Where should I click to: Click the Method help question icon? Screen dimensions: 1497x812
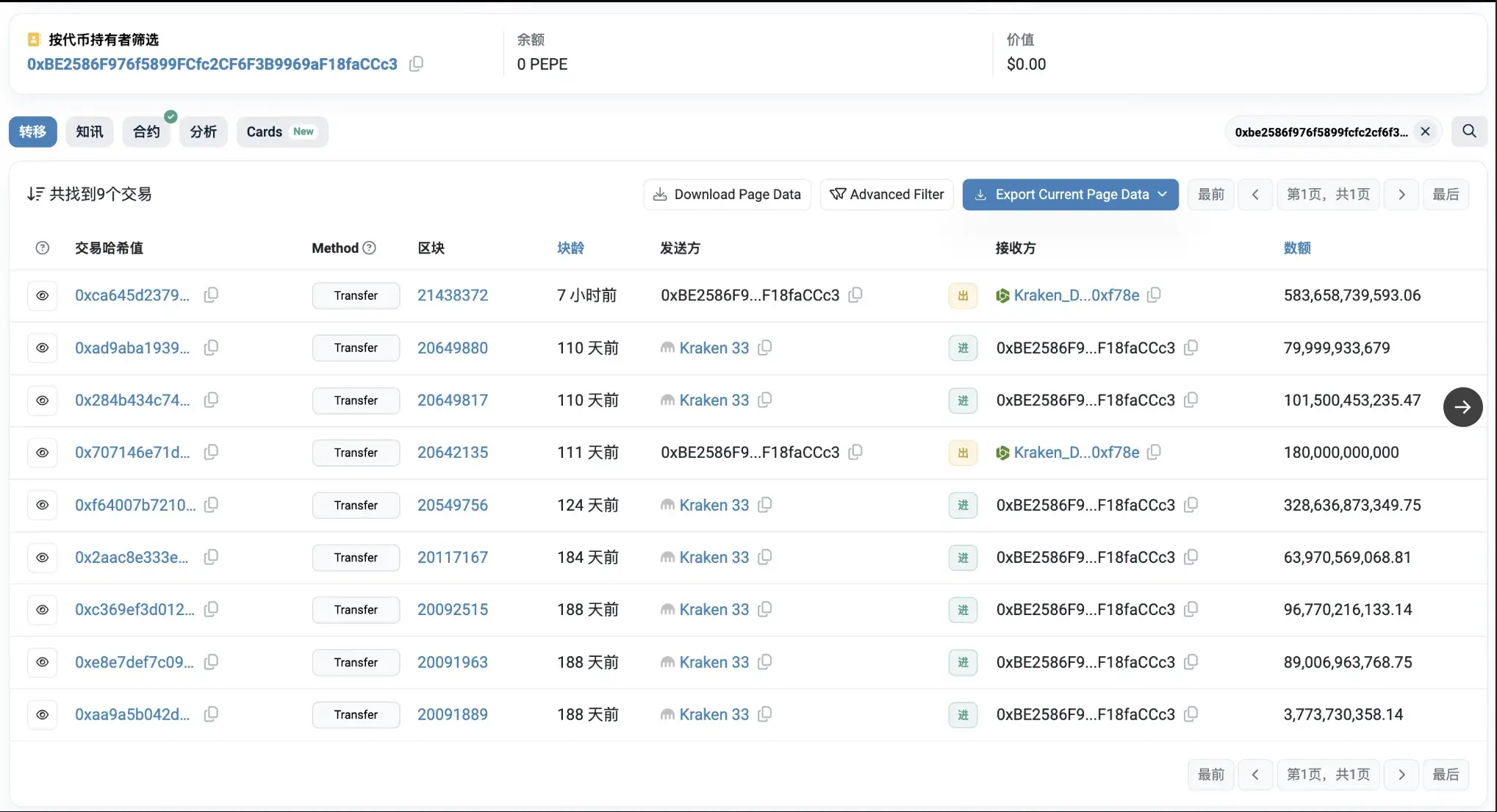pyautogui.click(x=370, y=248)
